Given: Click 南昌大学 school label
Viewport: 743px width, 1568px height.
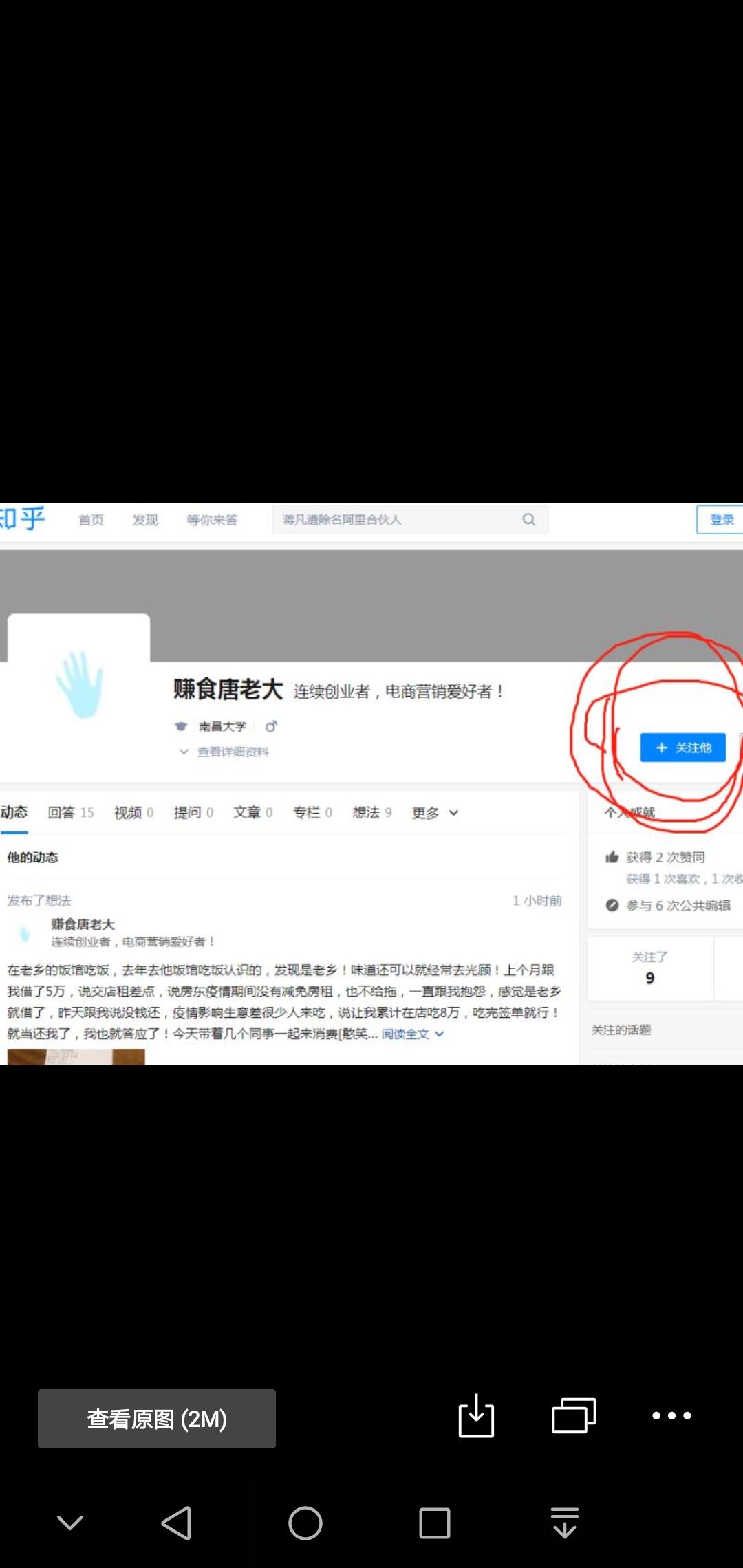Looking at the screenshot, I should point(222,726).
